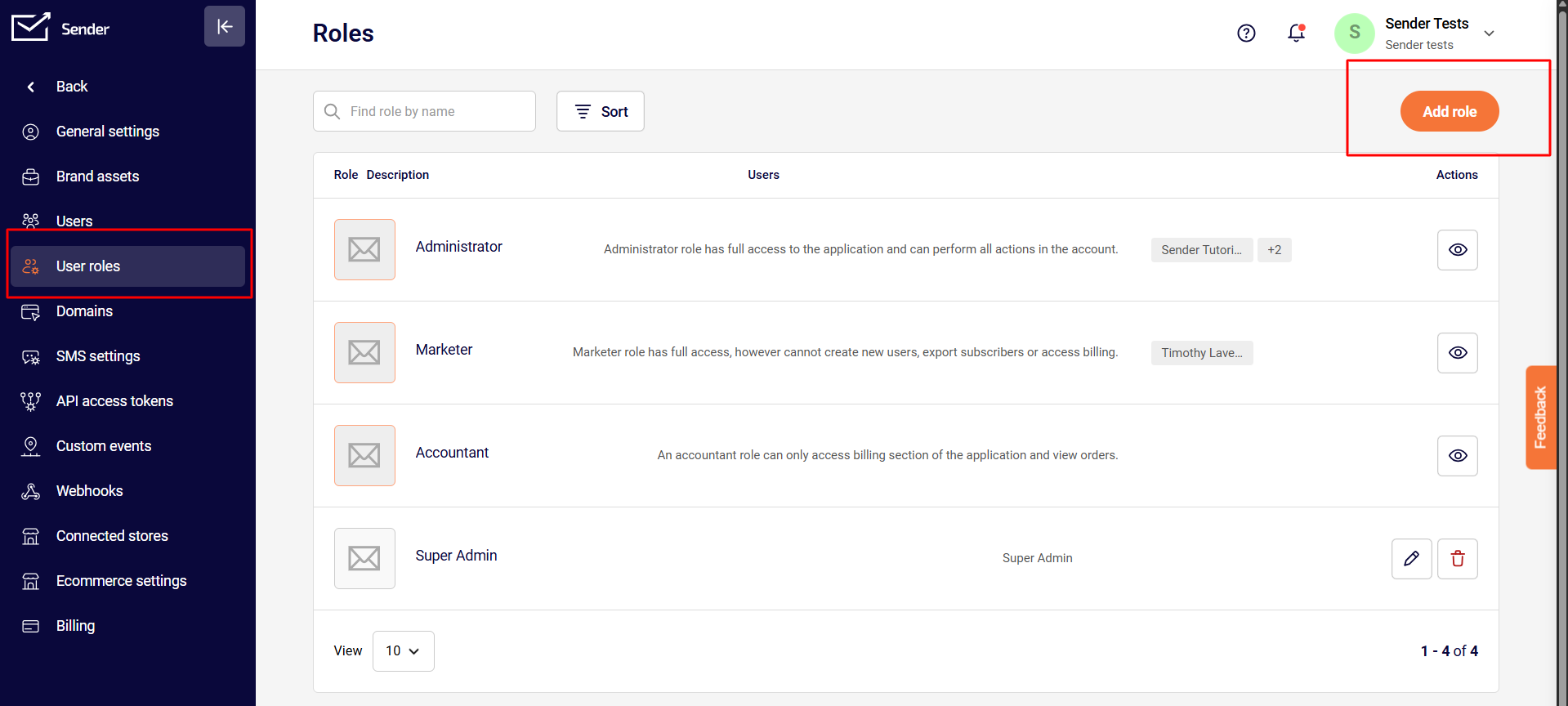Click the page vertical scrollbar
This screenshot has width=1568, height=706.
(x=1562, y=353)
